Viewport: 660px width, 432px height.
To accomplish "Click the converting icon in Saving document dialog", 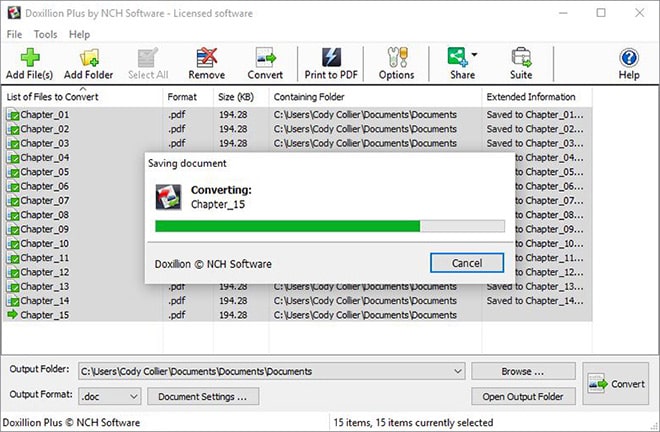I will [168, 197].
